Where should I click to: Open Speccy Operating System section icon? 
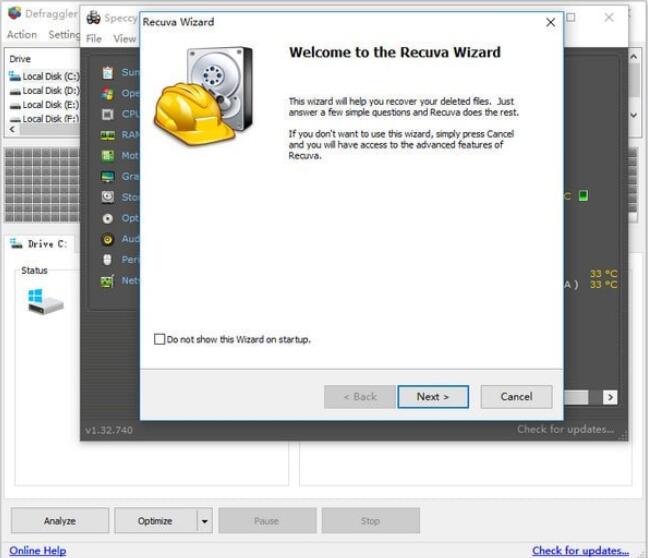tap(107, 93)
